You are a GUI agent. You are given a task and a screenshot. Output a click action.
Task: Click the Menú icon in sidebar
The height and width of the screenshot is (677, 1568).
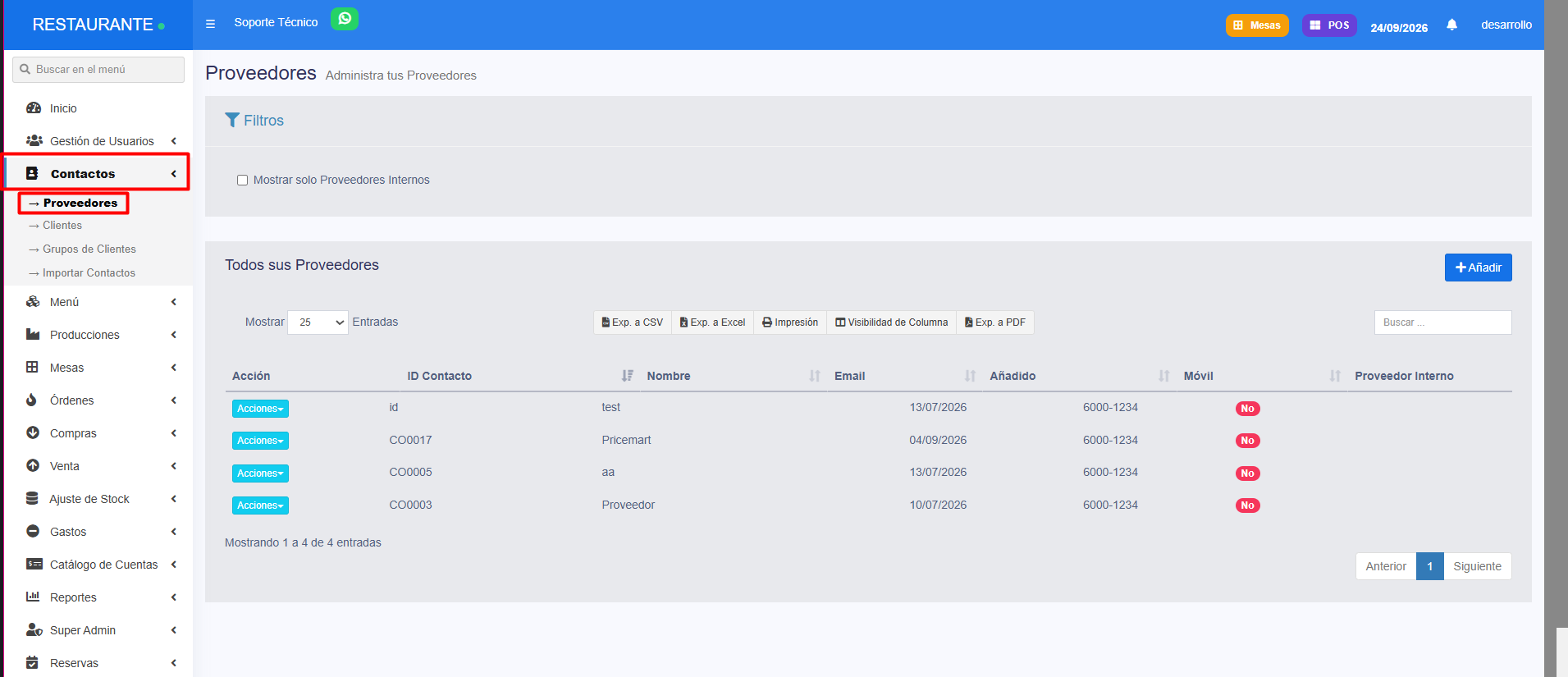click(x=33, y=301)
